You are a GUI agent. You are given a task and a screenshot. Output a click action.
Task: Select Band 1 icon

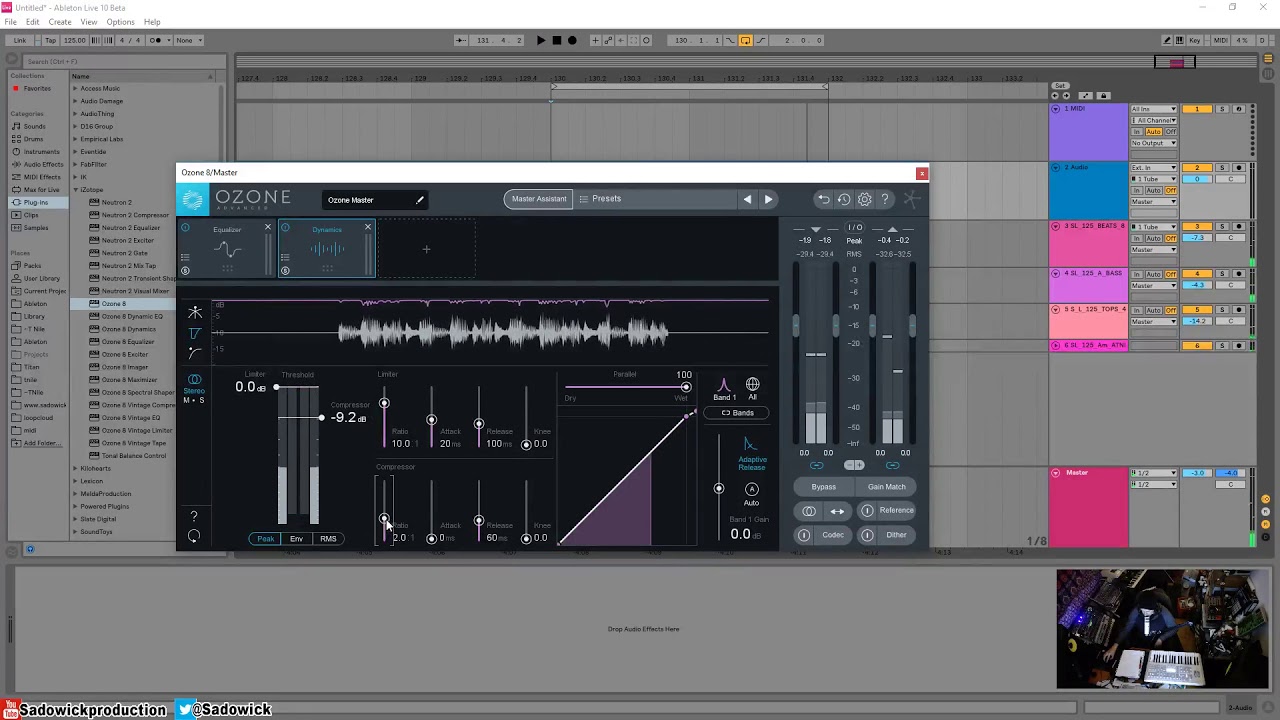tap(724, 384)
